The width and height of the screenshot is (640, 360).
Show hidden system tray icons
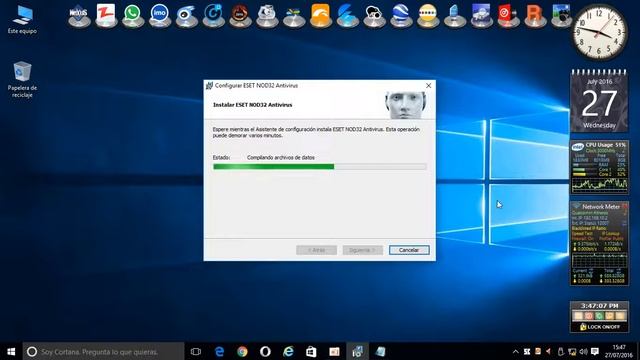(x=516, y=351)
